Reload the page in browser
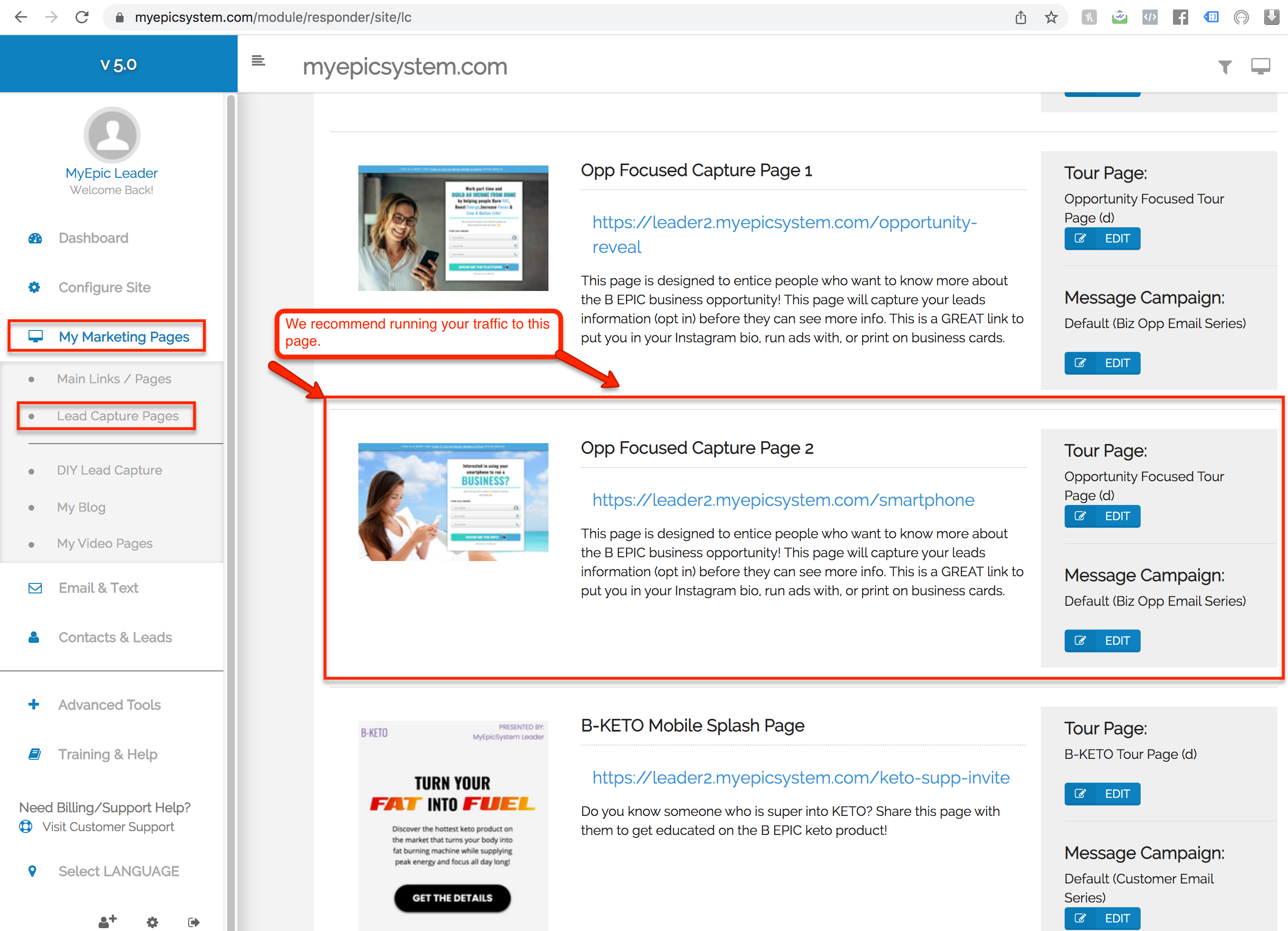The image size is (1288, 931). click(82, 17)
